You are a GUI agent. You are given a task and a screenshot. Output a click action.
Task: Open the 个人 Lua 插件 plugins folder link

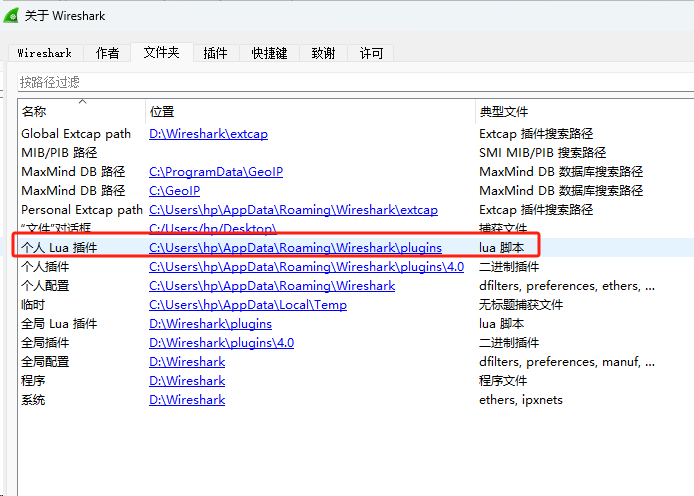(295, 248)
